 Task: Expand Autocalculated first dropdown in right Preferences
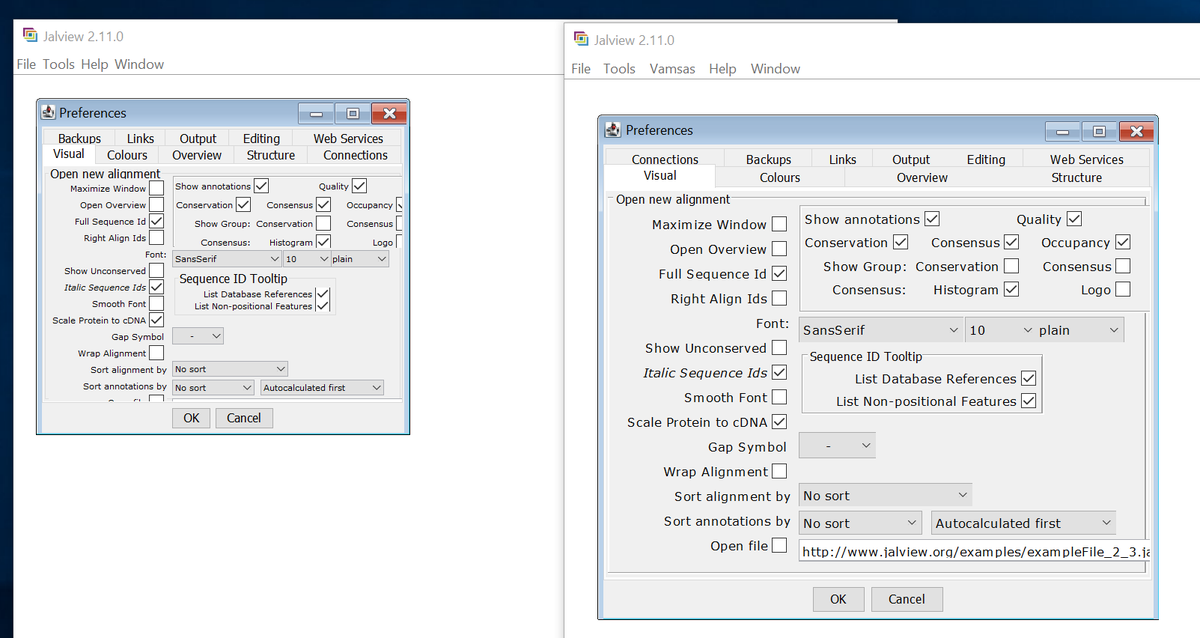pyautogui.click(x=1023, y=522)
